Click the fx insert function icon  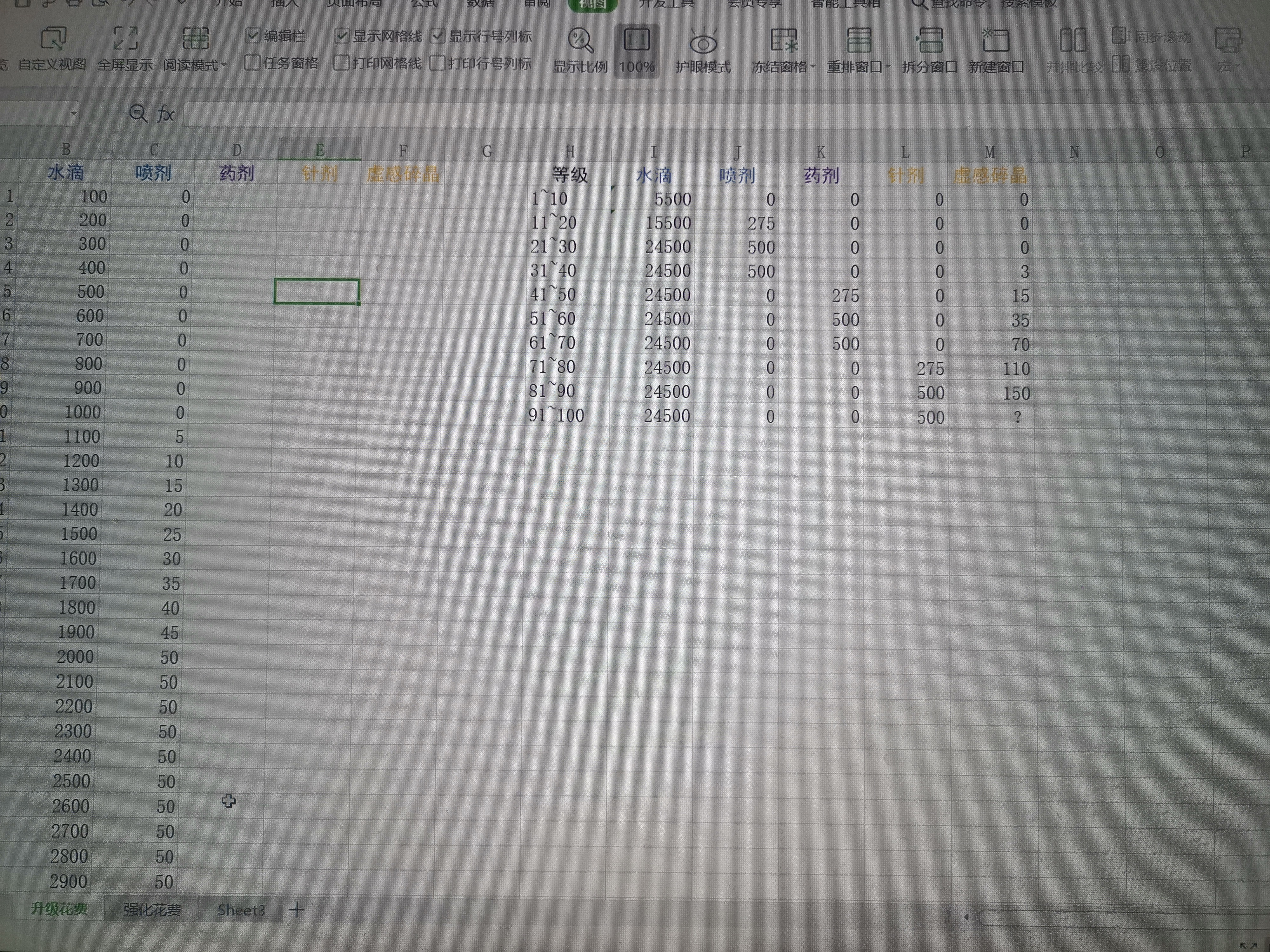(165, 114)
